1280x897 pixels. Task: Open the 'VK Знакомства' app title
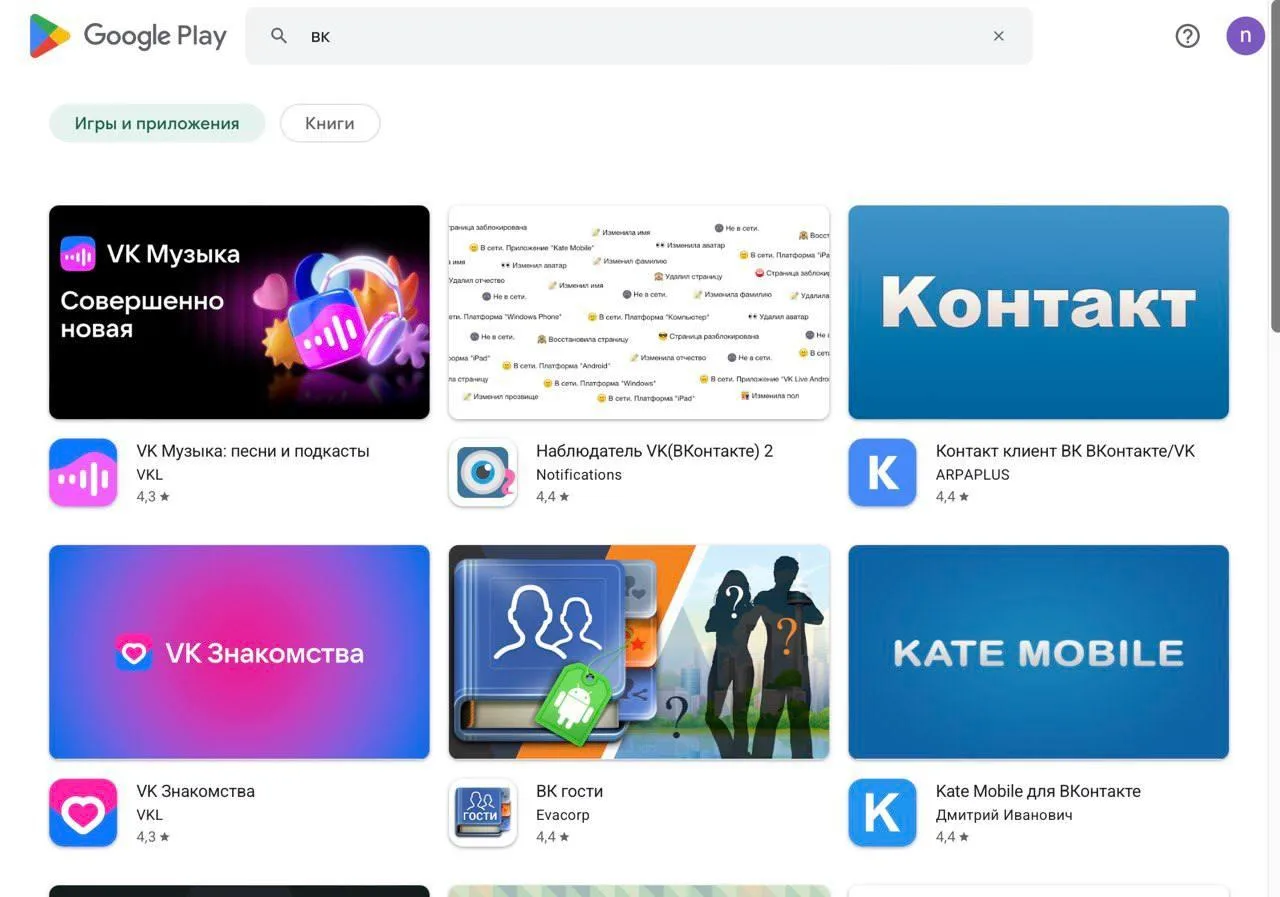click(x=195, y=791)
